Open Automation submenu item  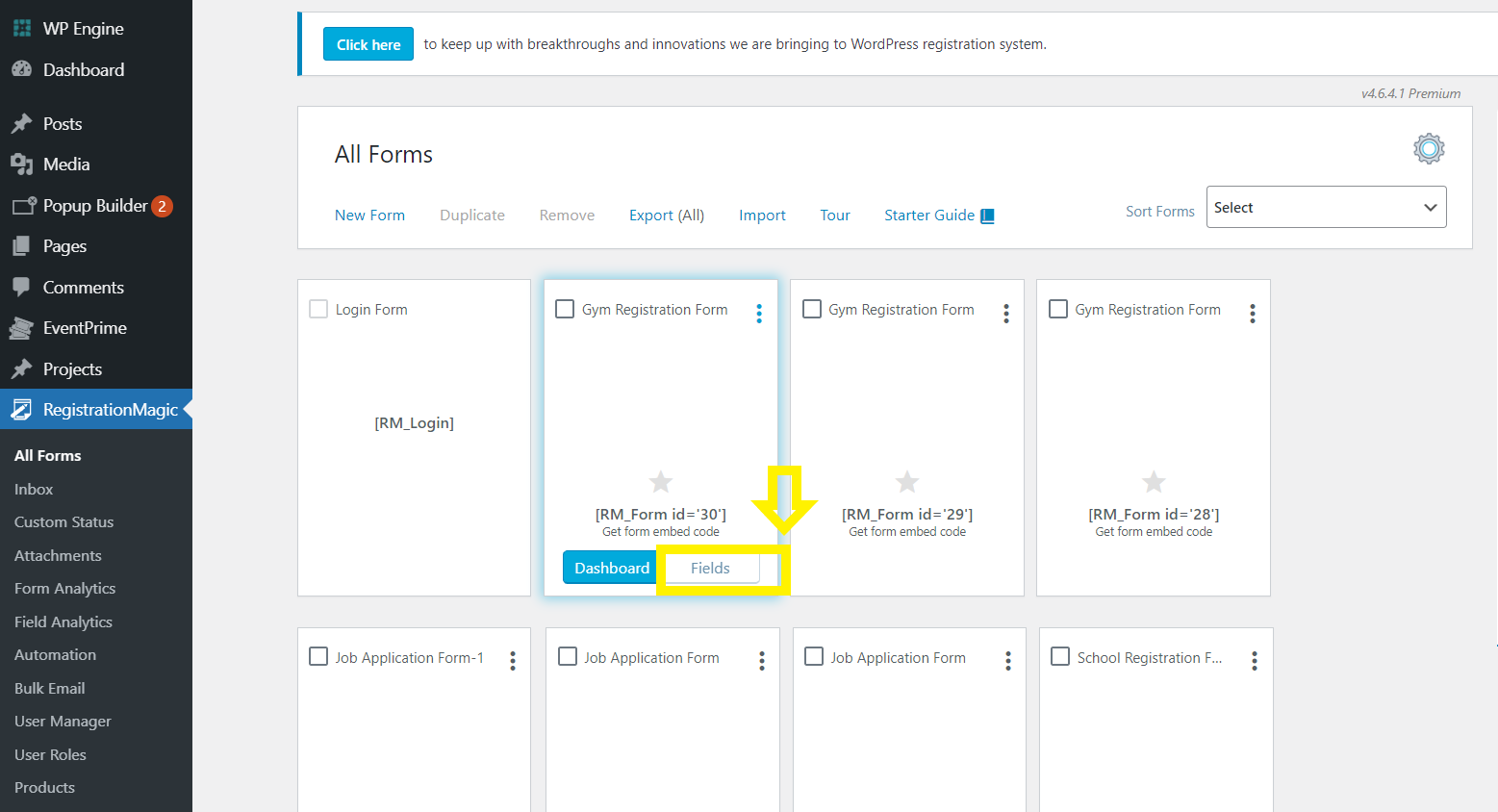point(56,655)
